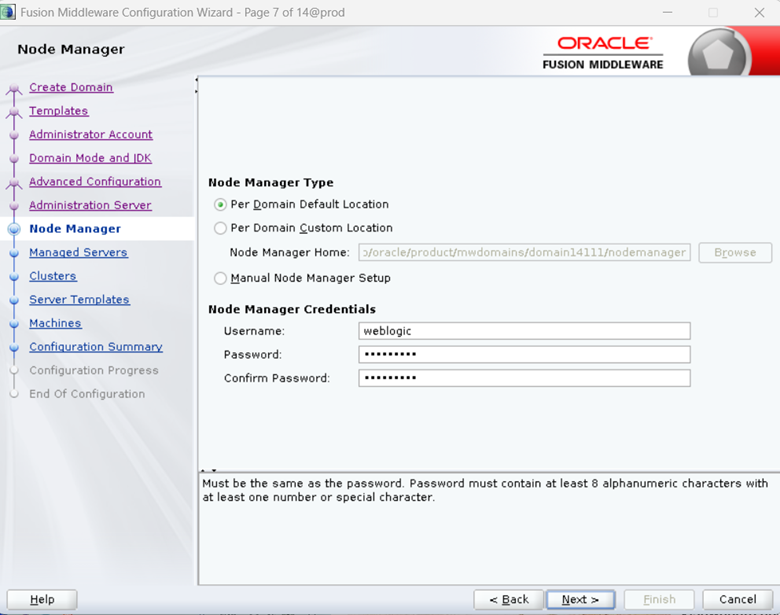Open the Advanced Configuration step

[95, 182]
